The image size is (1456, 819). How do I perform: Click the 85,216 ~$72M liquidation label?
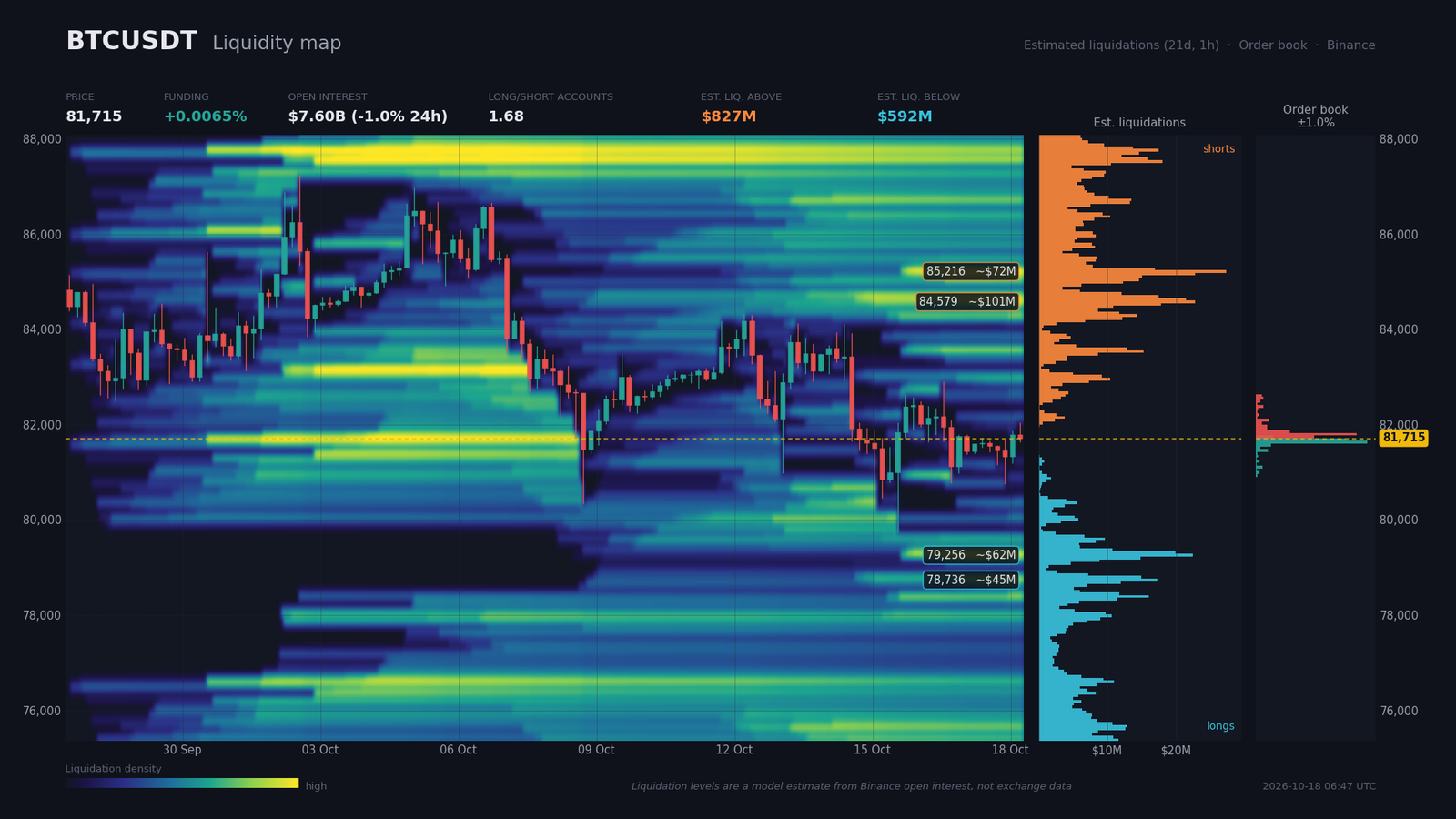point(971,271)
